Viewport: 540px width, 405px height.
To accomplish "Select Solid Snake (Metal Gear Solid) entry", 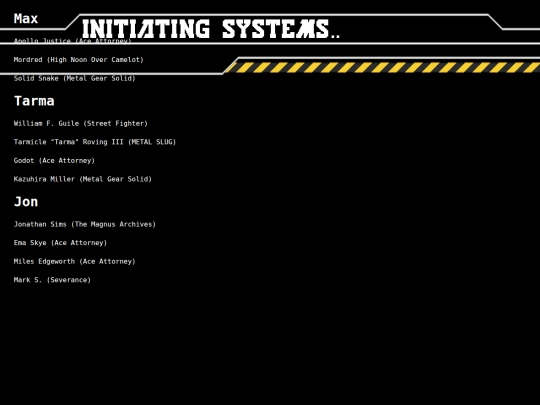I will pyautogui.click(x=74, y=78).
